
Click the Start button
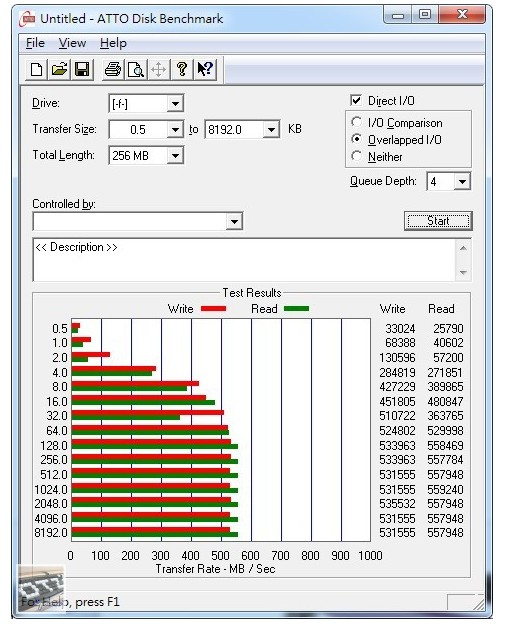[x=438, y=221]
